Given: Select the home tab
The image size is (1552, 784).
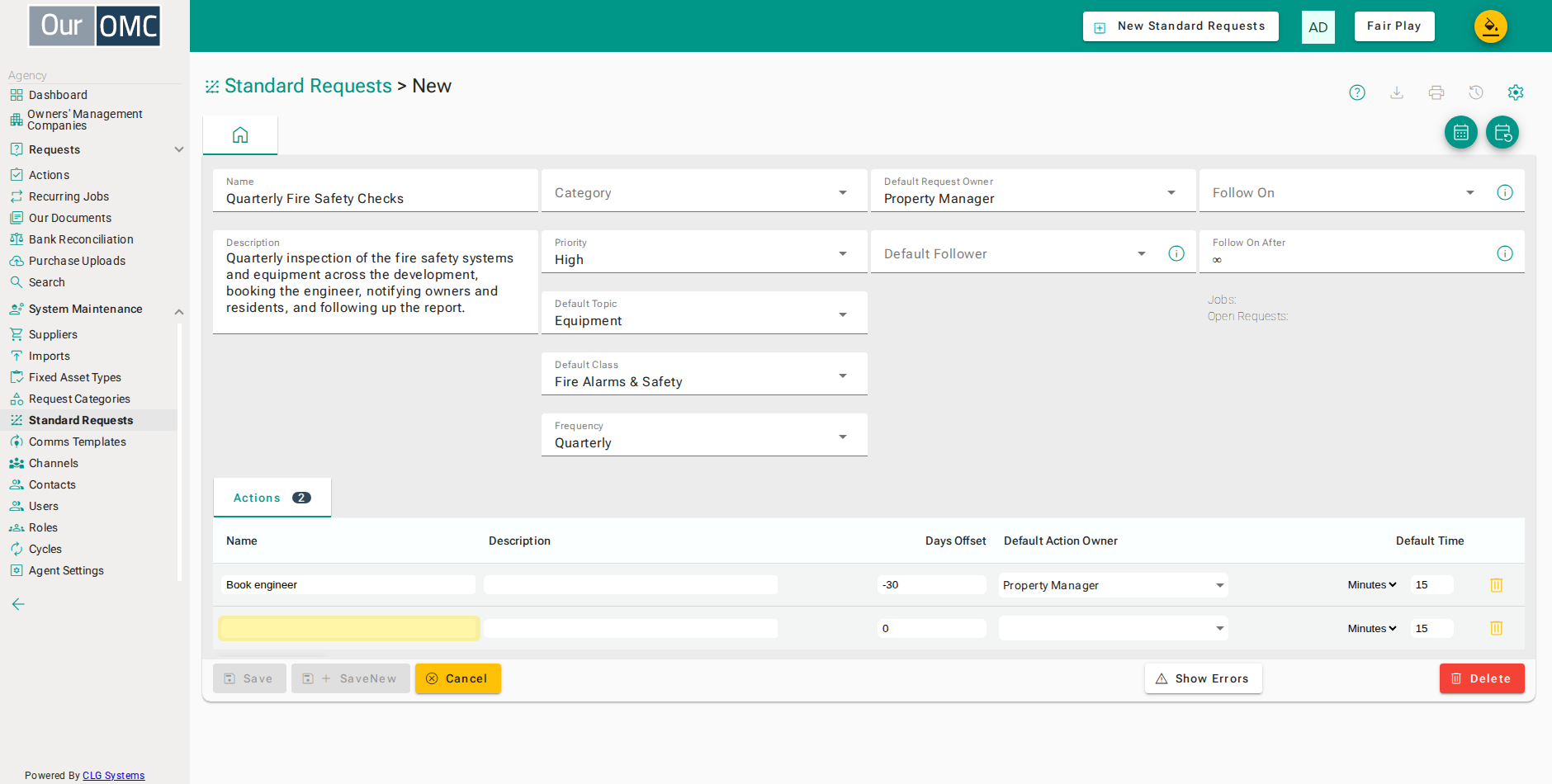Looking at the screenshot, I should coord(240,135).
